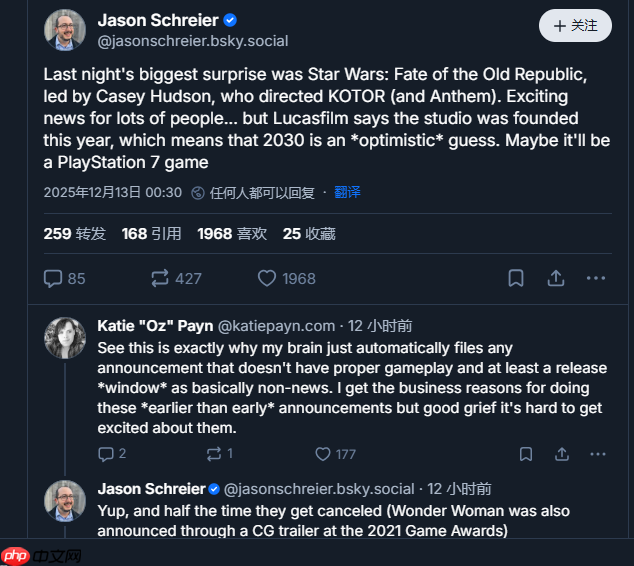
Task: Click Jason Schreier's avatar on the main post
Action: 65,30
